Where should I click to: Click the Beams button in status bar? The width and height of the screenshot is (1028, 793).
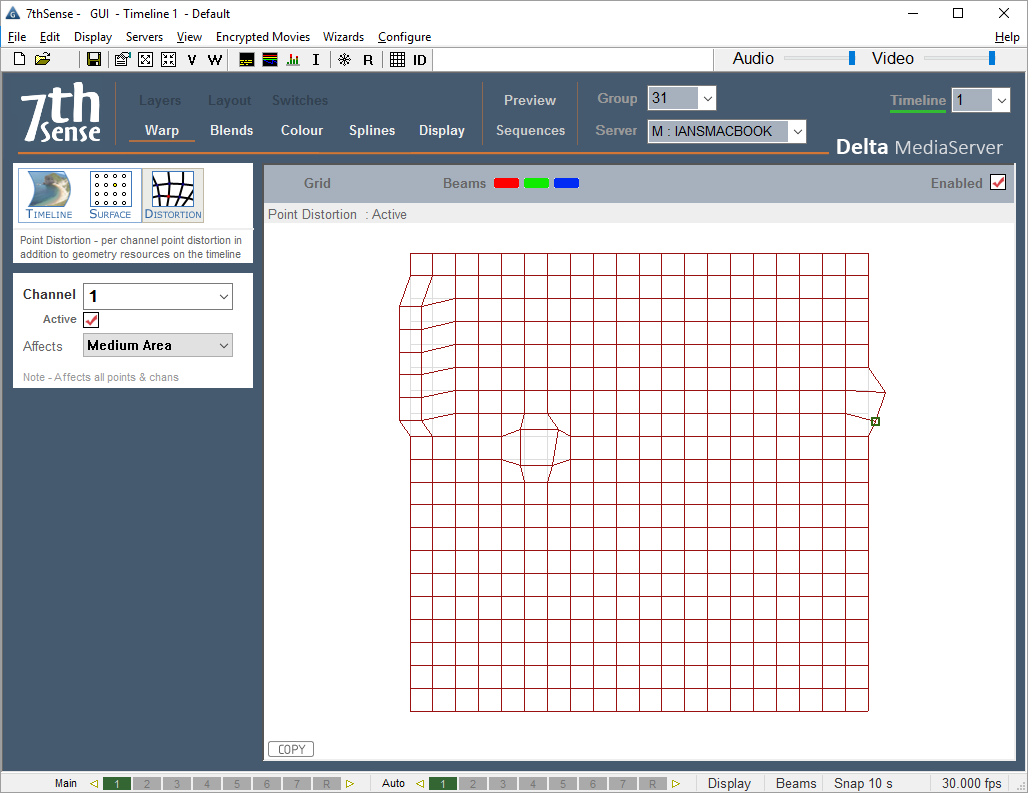tap(796, 783)
